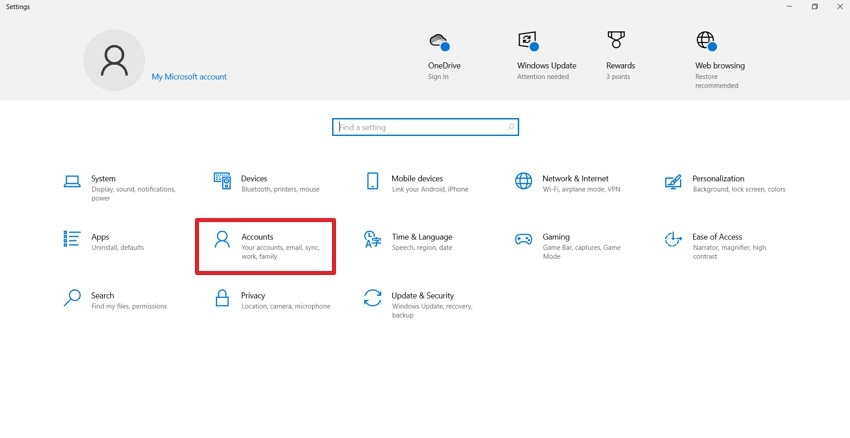The width and height of the screenshot is (850, 438).
Task: Click Web browsing Restore recommended text
Action: 717,81
